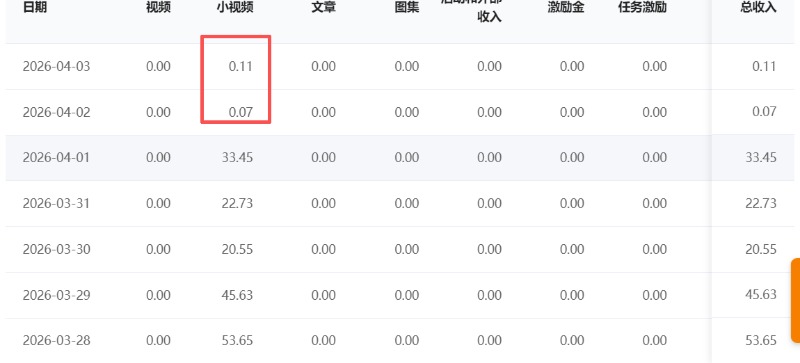
Task: Select 22.73 in the 小视频 column
Action: [237, 203]
